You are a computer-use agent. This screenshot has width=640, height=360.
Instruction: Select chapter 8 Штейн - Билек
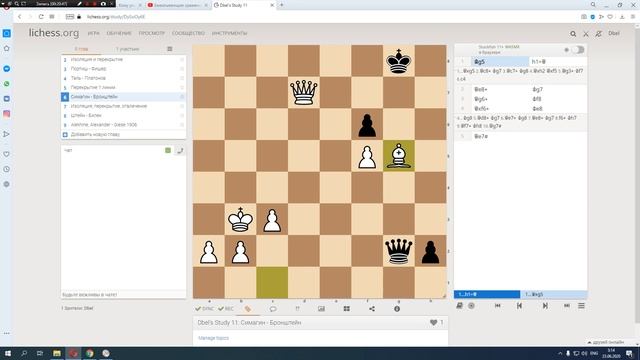[x=123, y=116]
